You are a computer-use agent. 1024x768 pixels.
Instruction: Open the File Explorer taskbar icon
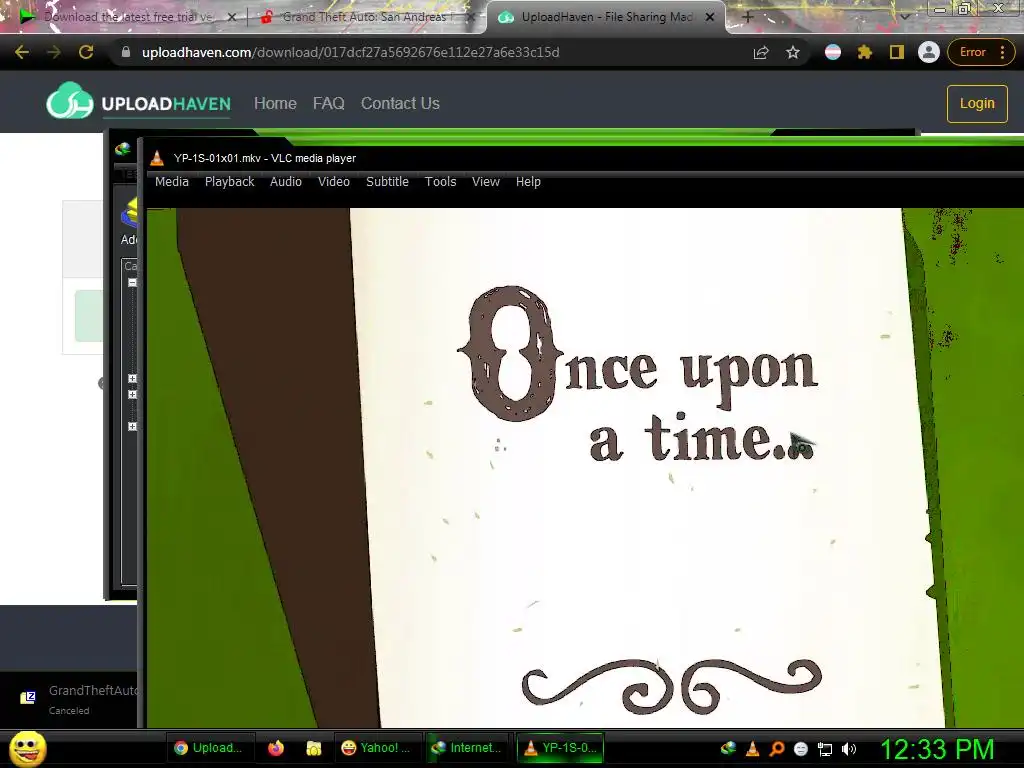pyautogui.click(x=314, y=748)
